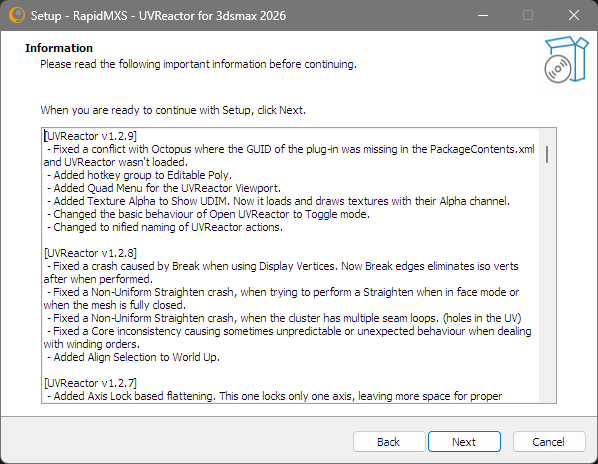Minimize the setup window
The image size is (598, 464).
[x=483, y=15]
